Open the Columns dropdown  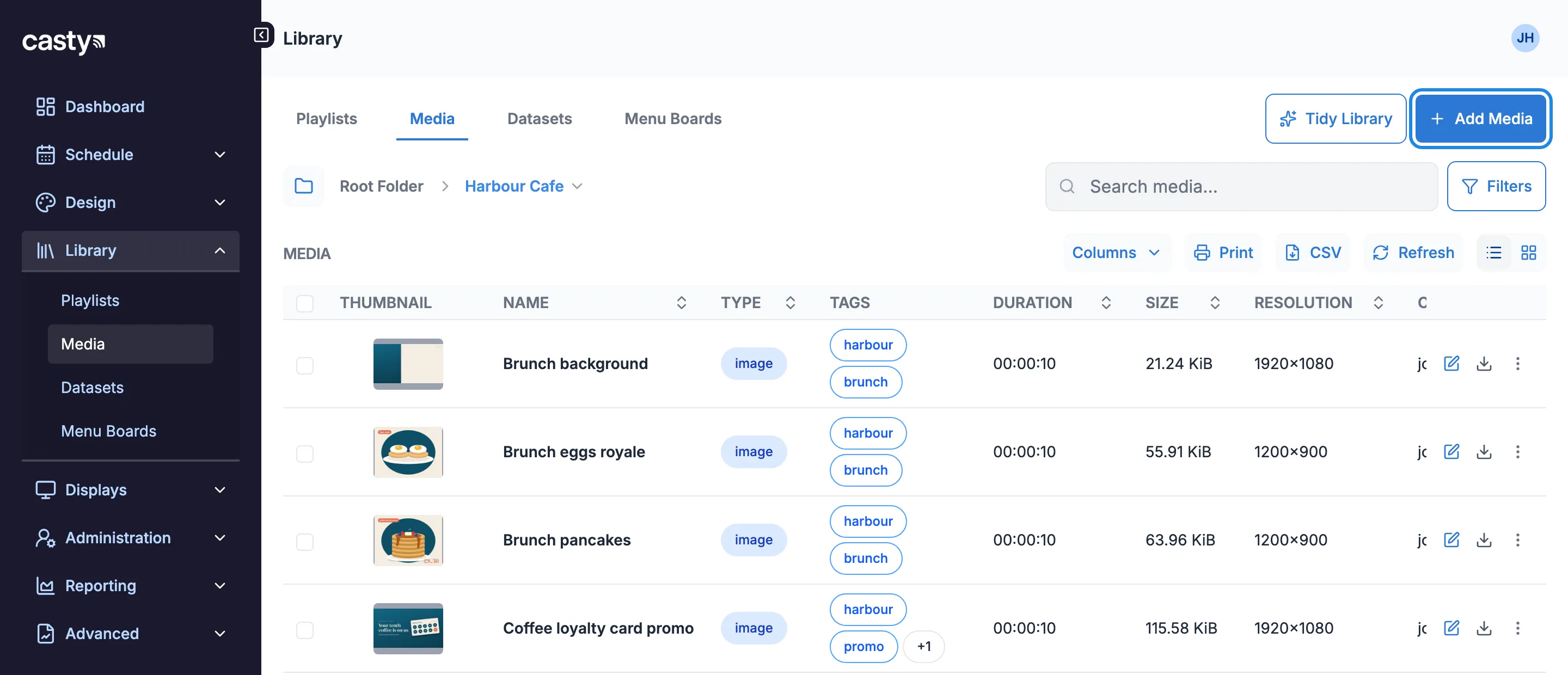pos(1116,253)
